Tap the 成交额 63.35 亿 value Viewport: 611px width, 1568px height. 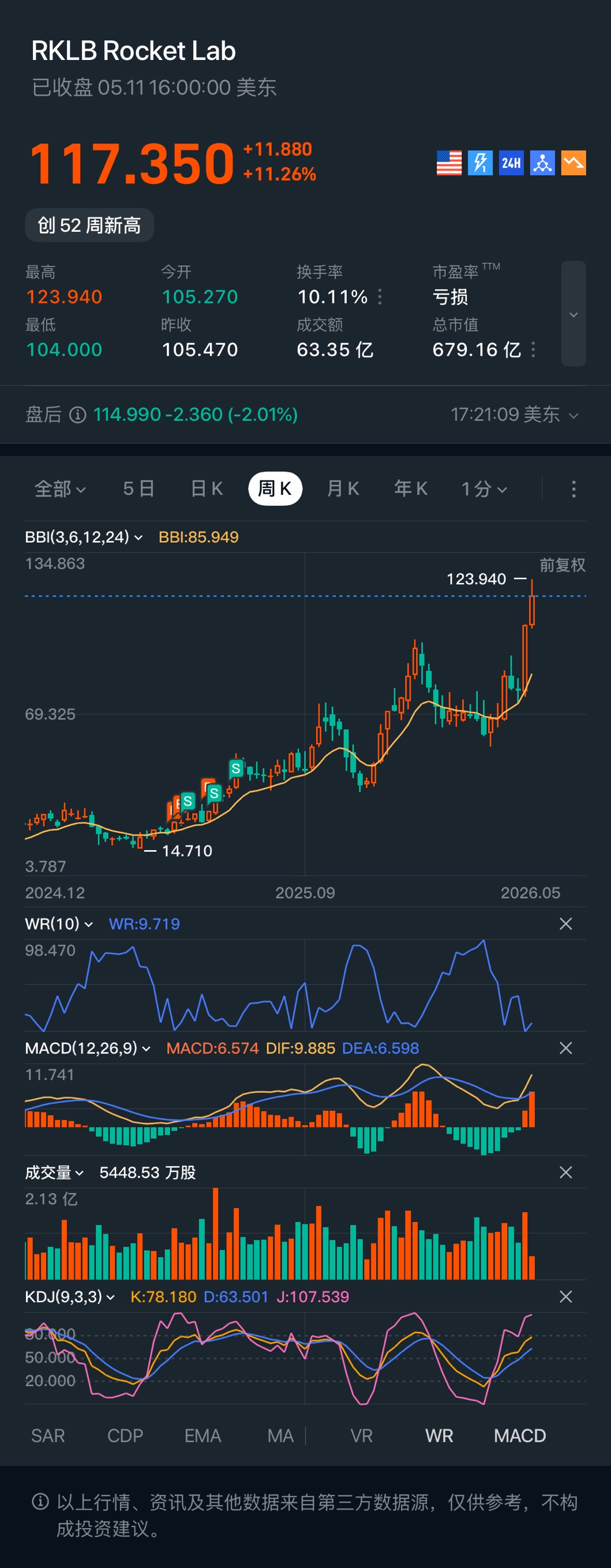coord(335,349)
